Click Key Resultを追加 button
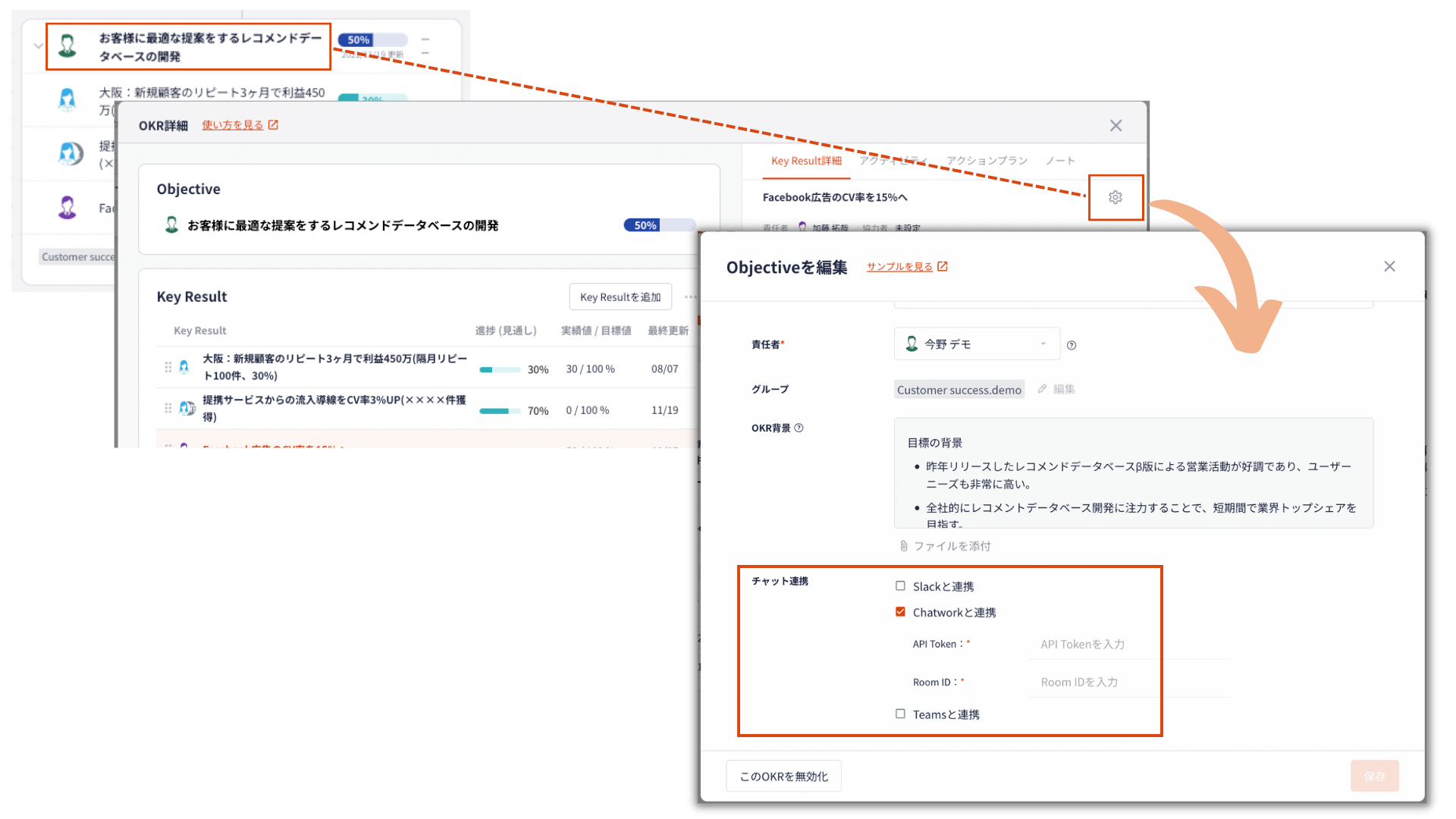The height and width of the screenshot is (819, 1456). pos(620,297)
